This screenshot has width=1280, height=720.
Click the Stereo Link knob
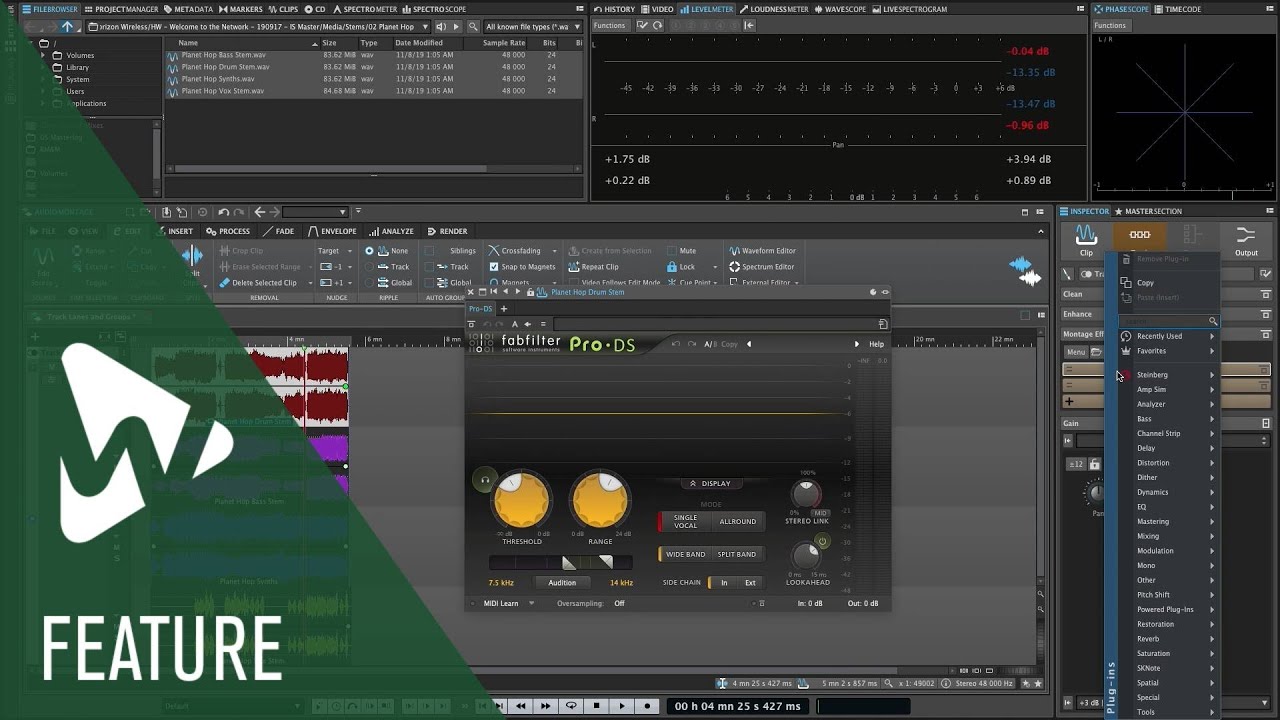(x=805, y=494)
